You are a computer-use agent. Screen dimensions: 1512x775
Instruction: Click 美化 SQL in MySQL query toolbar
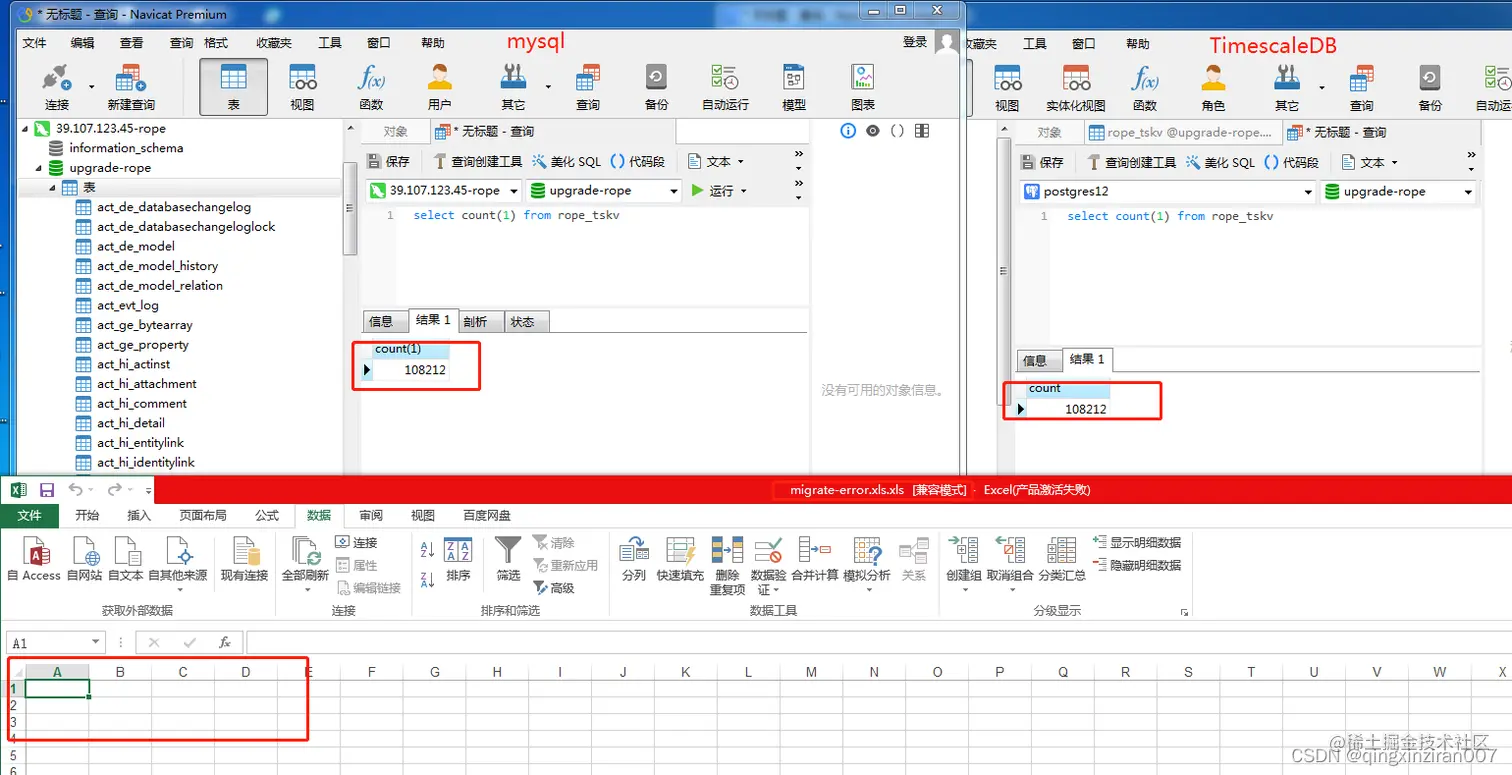coord(567,161)
